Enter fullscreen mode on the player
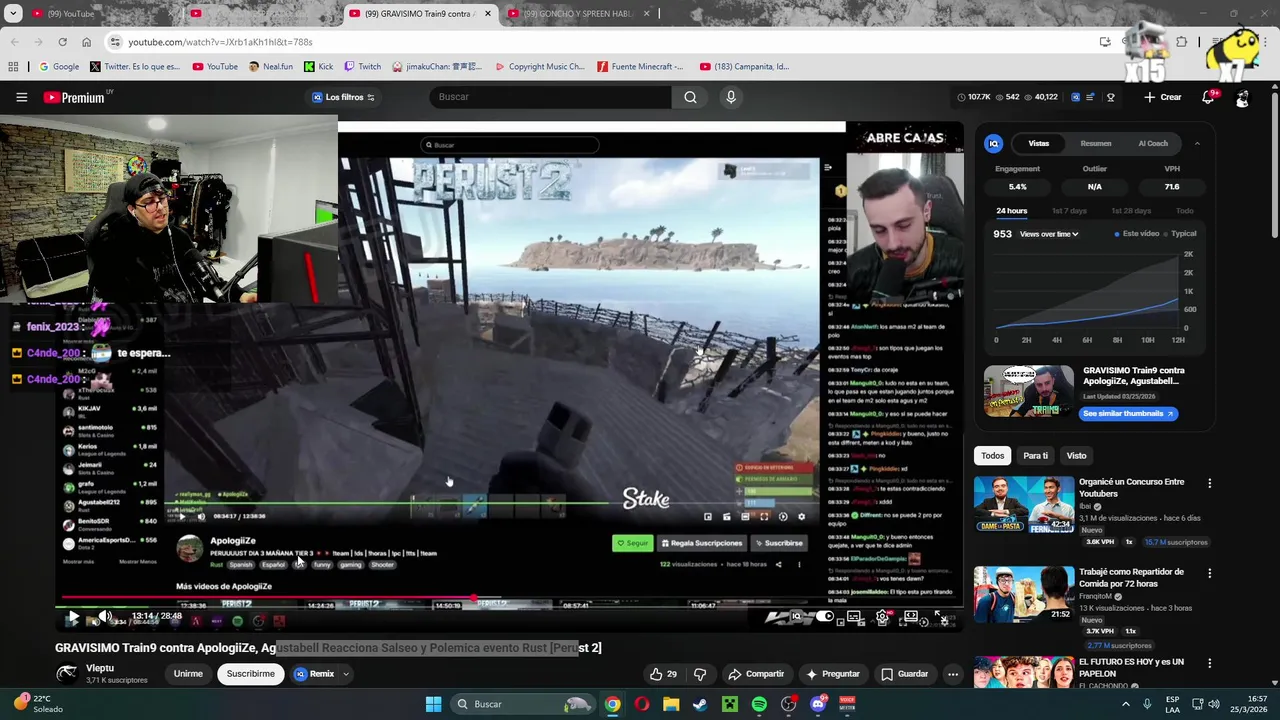This screenshot has width=1280, height=720. (942, 617)
